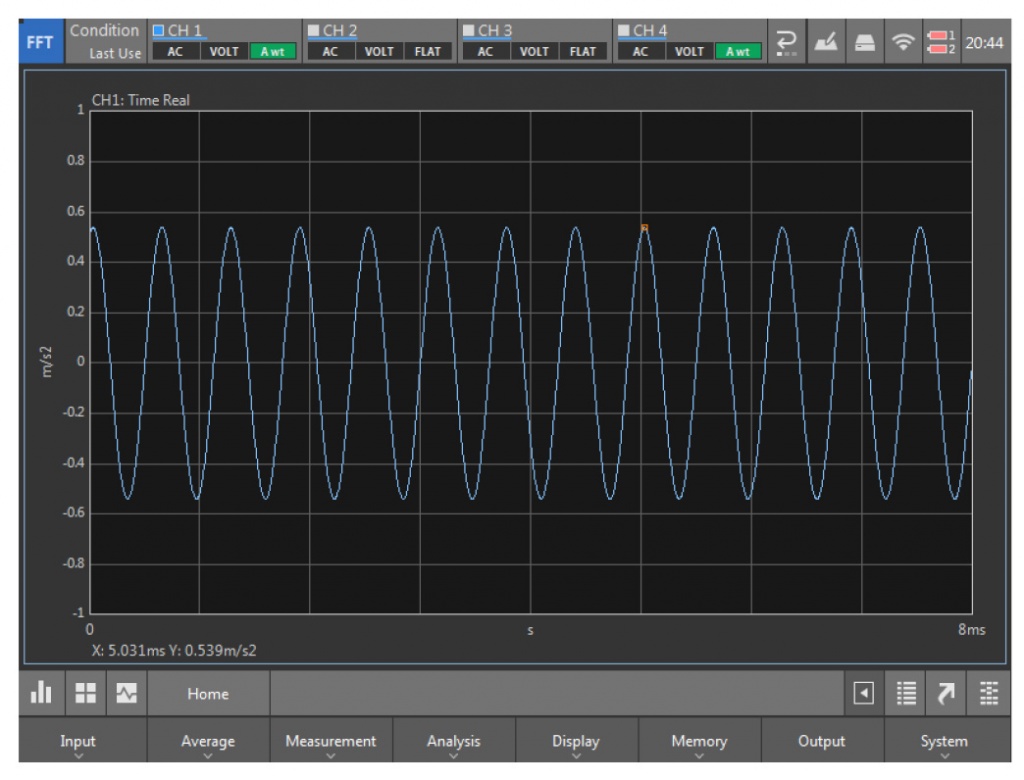Click the diagonal arrow icon
Viewport: 1024px width, 780px height.
[x=947, y=693]
